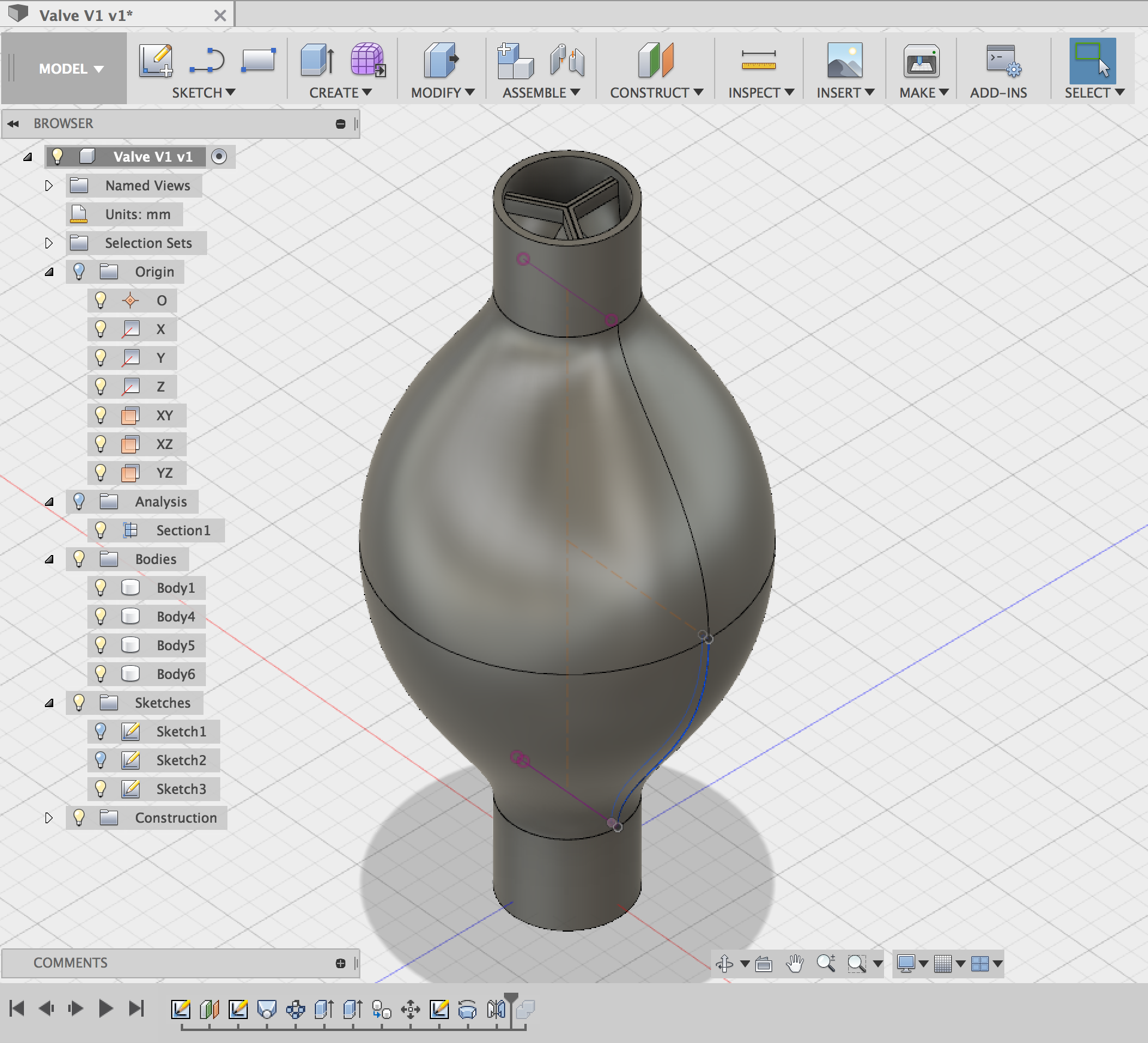Open the SKETCH menu

(204, 93)
